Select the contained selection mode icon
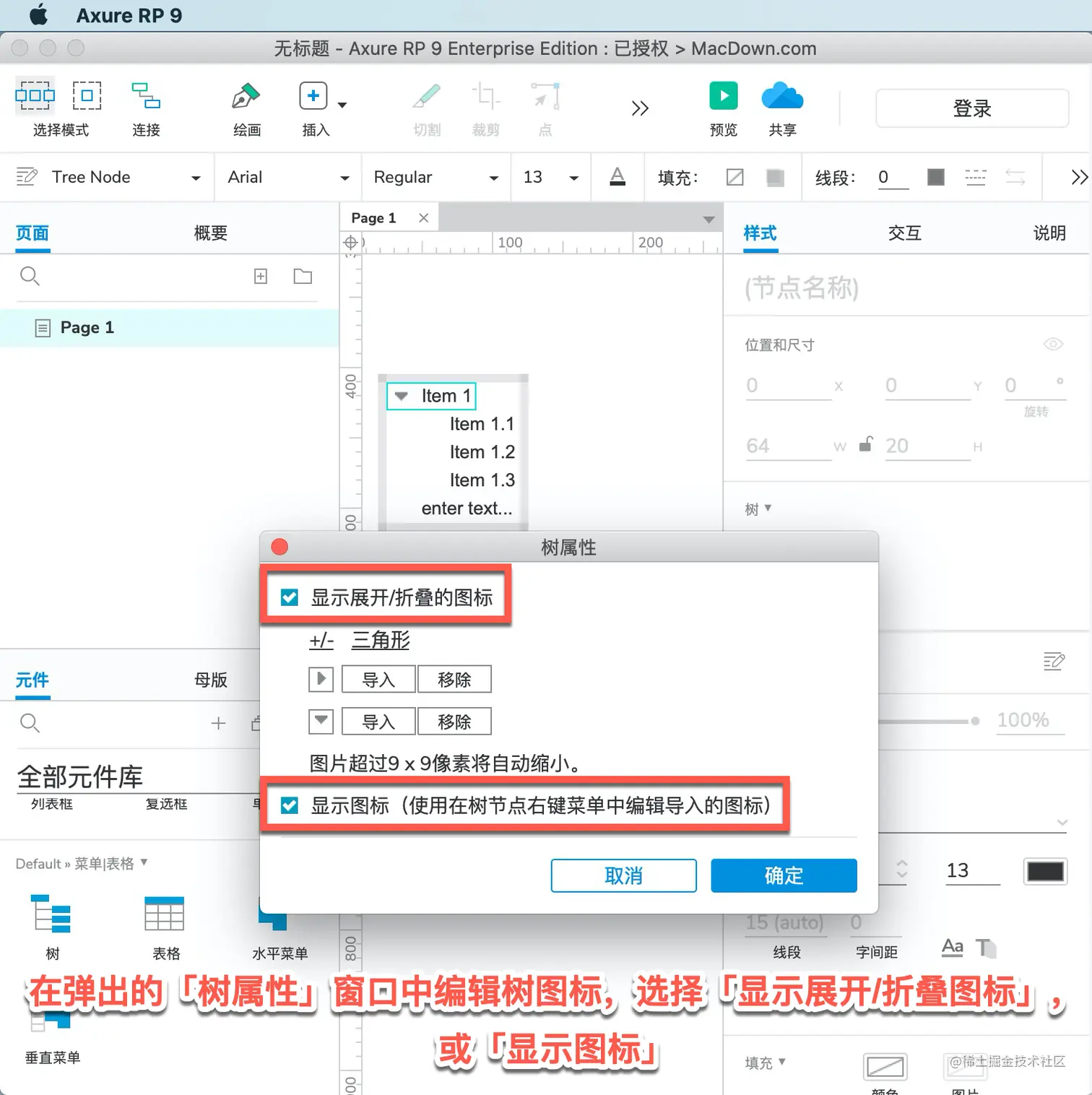This screenshot has height=1095, width=1092. (87, 95)
